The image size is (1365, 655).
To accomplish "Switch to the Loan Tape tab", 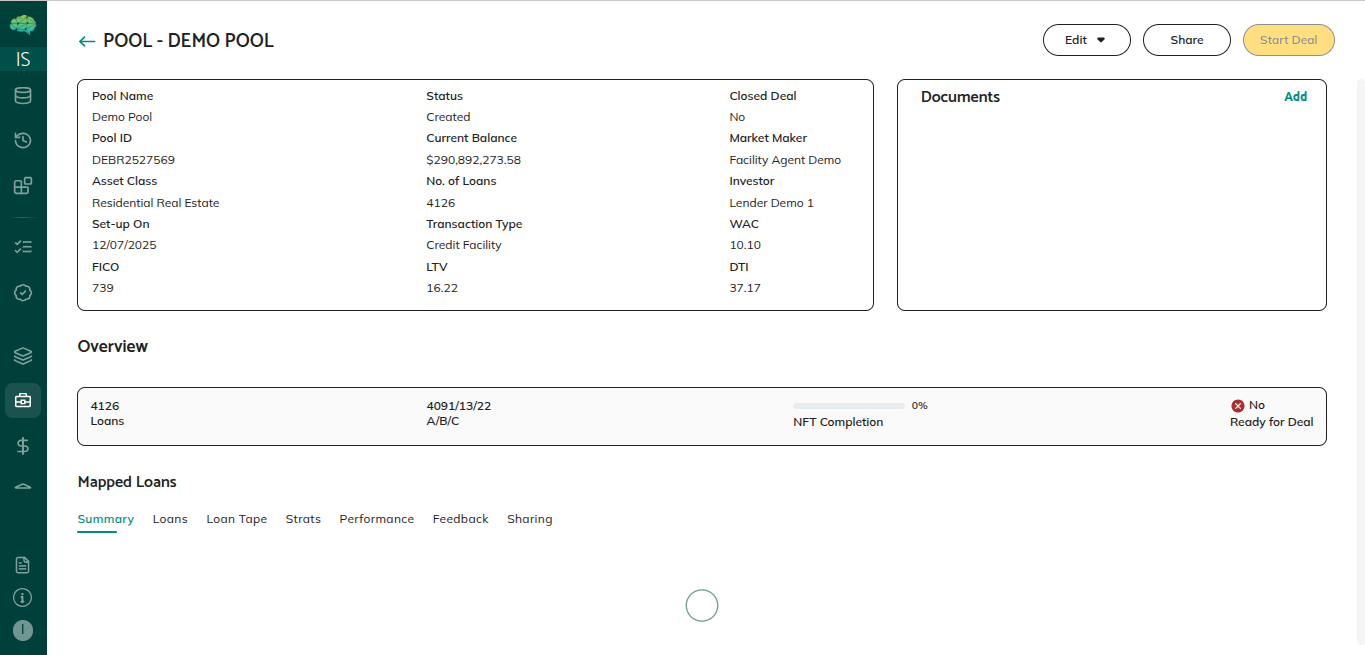I will pos(236,519).
